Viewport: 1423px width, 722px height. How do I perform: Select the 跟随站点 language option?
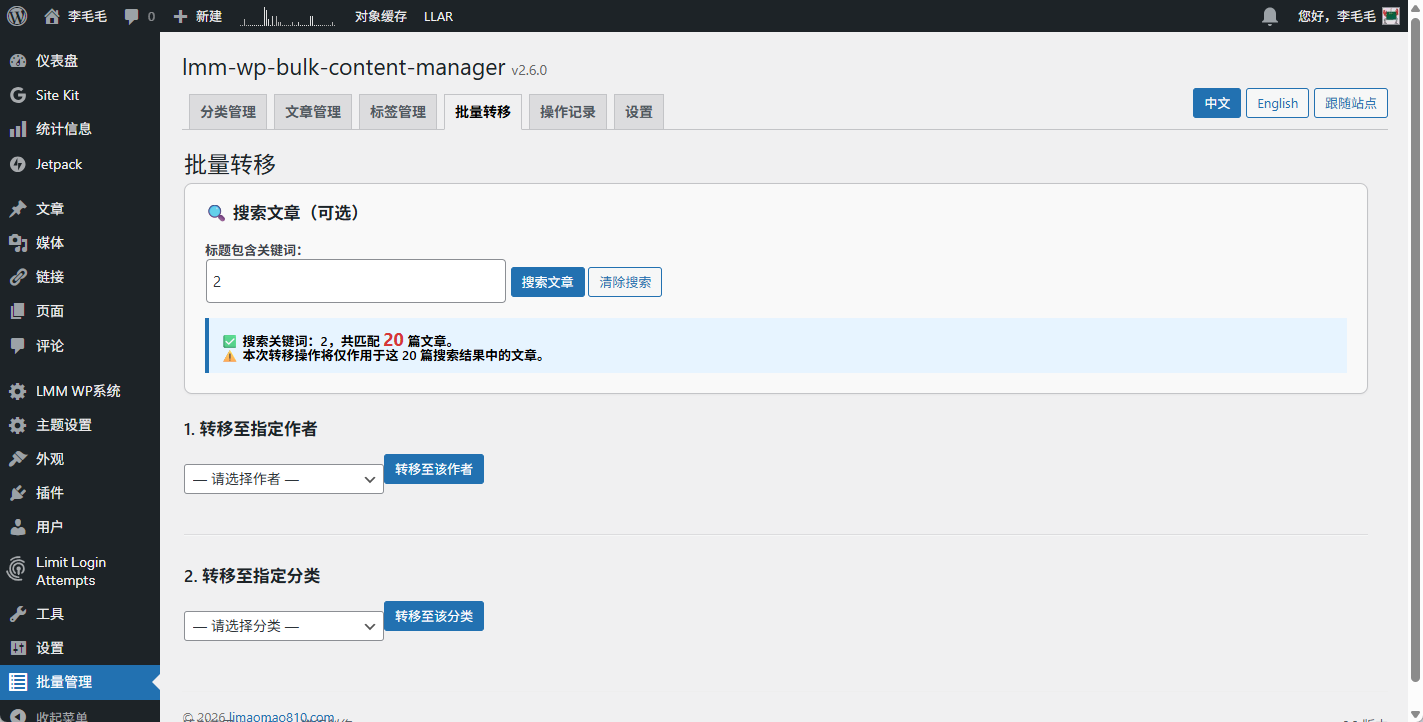pyautogui.click(x=1350, y=103)
